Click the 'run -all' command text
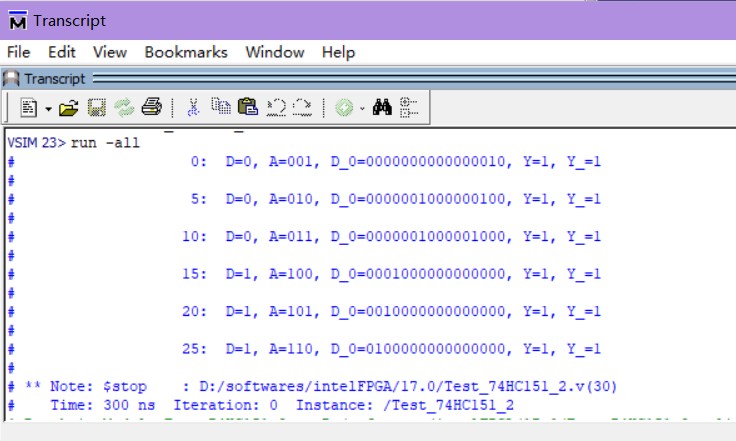The image size is (736, 441). [105, 143]
